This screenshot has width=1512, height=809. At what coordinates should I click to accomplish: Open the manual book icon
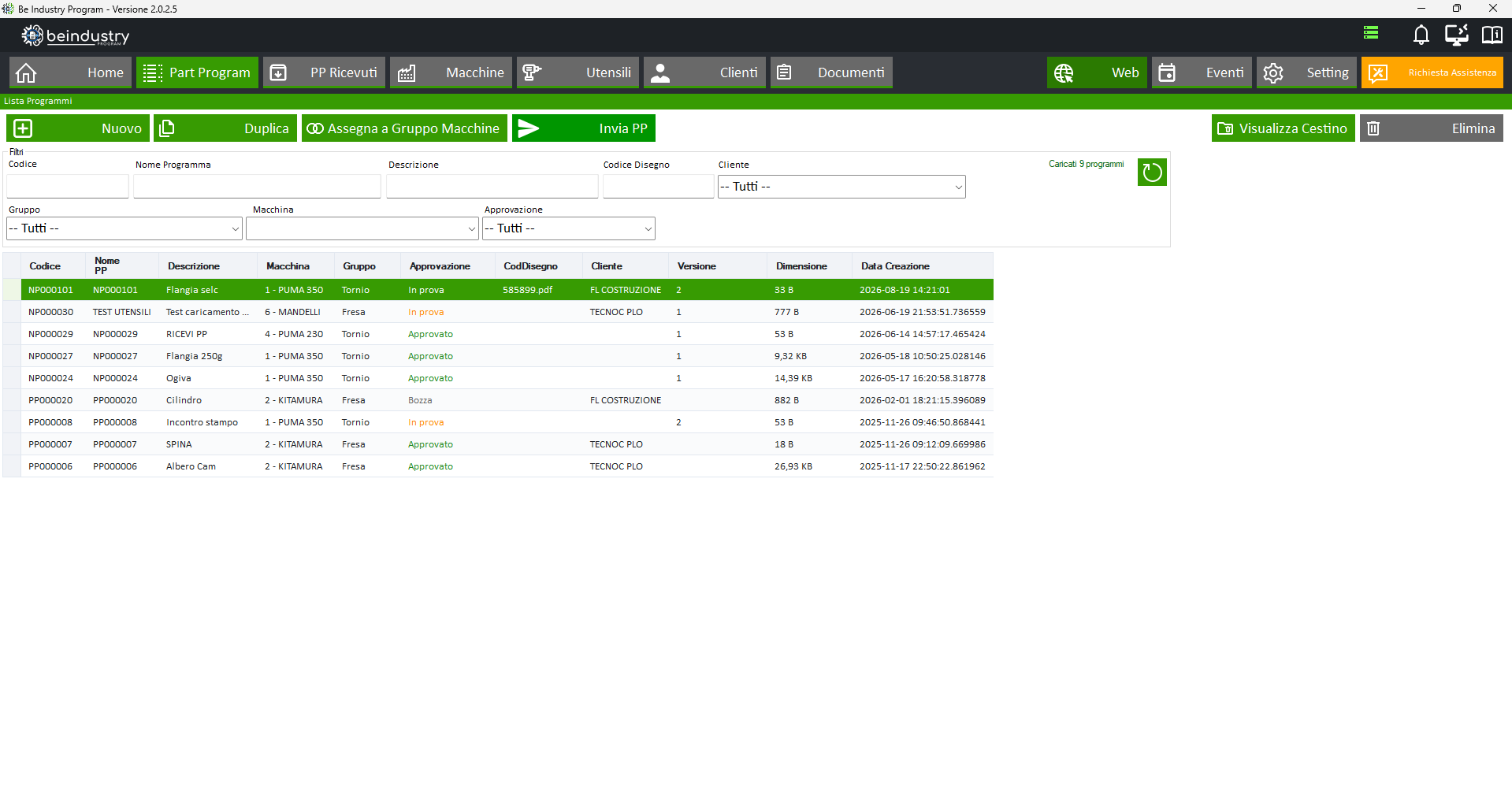coord(1492,35)
